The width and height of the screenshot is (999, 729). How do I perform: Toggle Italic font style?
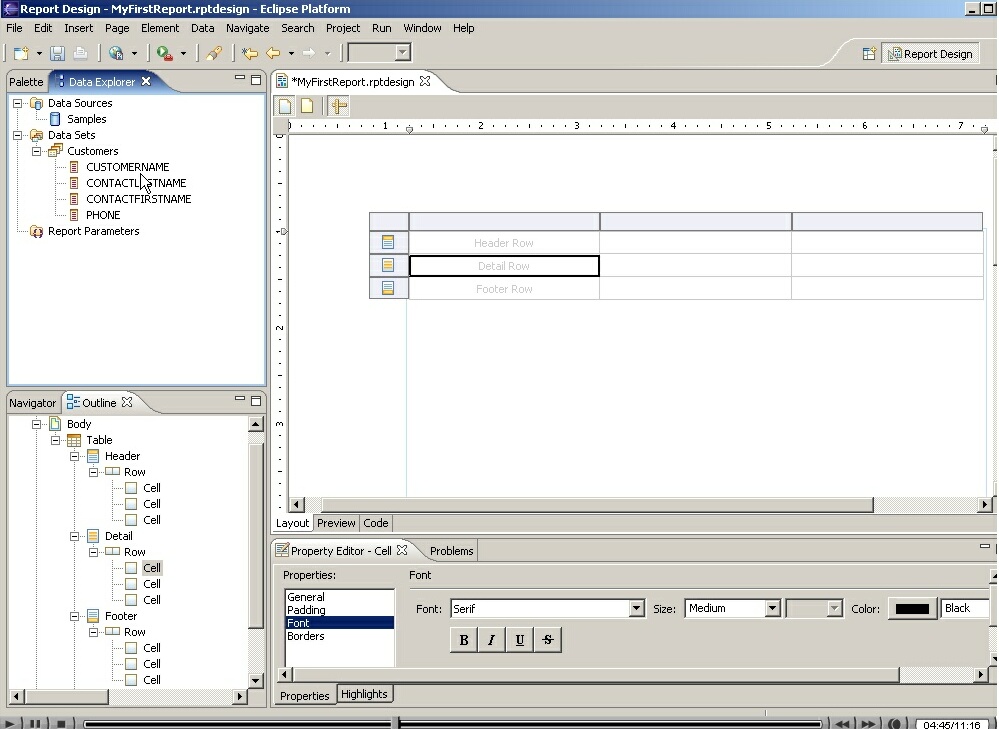[491, 640]
